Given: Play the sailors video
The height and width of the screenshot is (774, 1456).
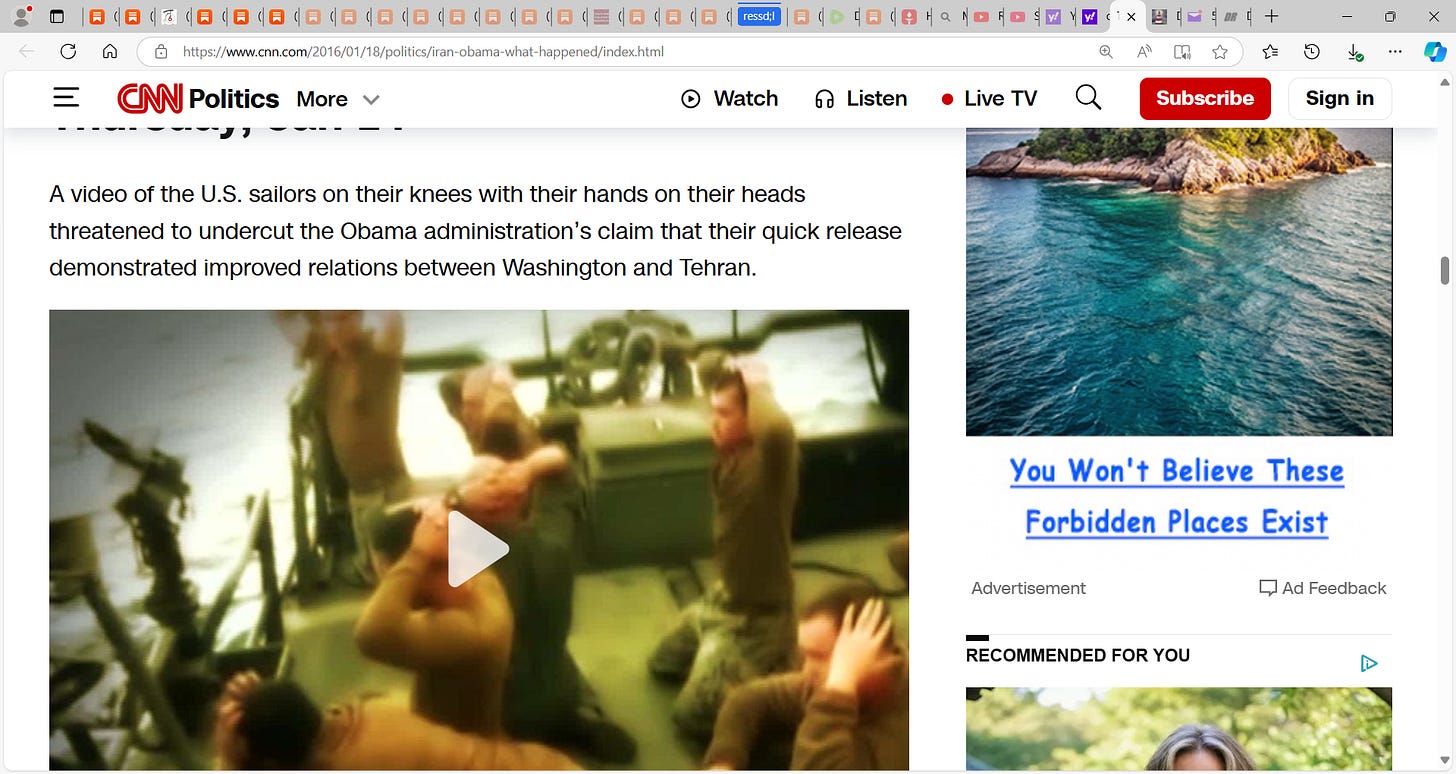Looking at the screenshot, I should coord(478,549).
